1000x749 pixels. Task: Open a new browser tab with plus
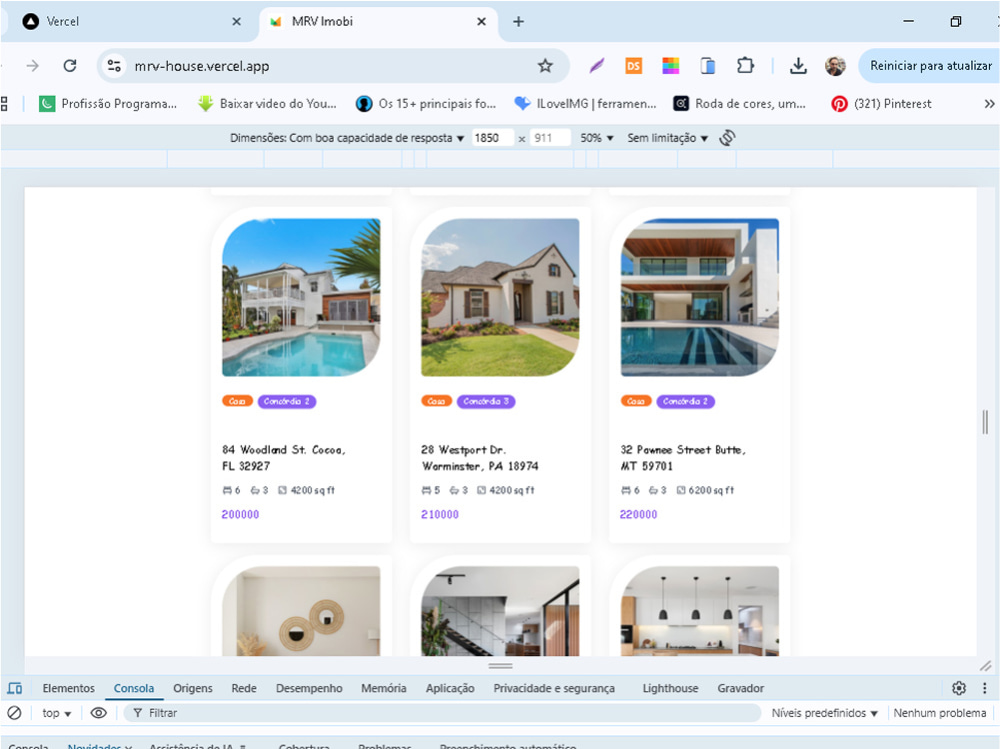(x=518, y=22)
